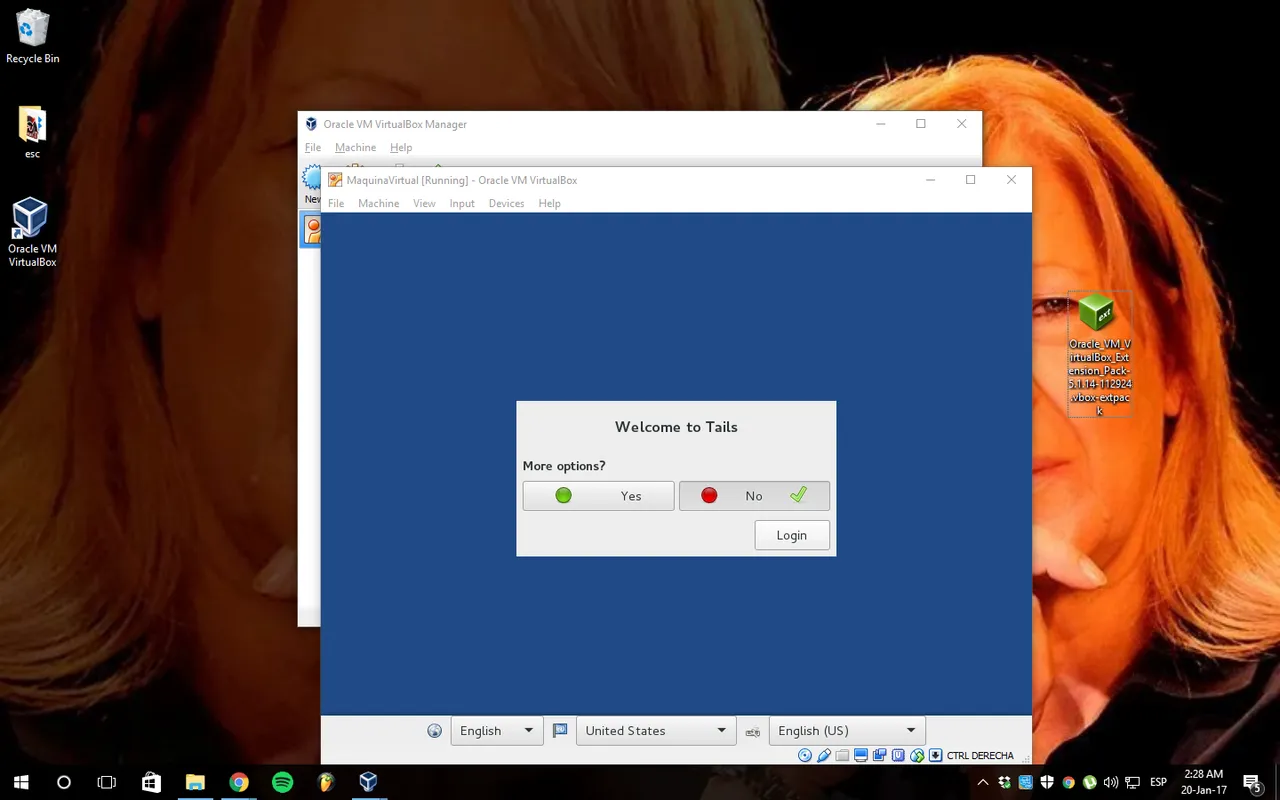Choose No for more options
This screenshot has width=1280, height=800.
tap(754, 496)
